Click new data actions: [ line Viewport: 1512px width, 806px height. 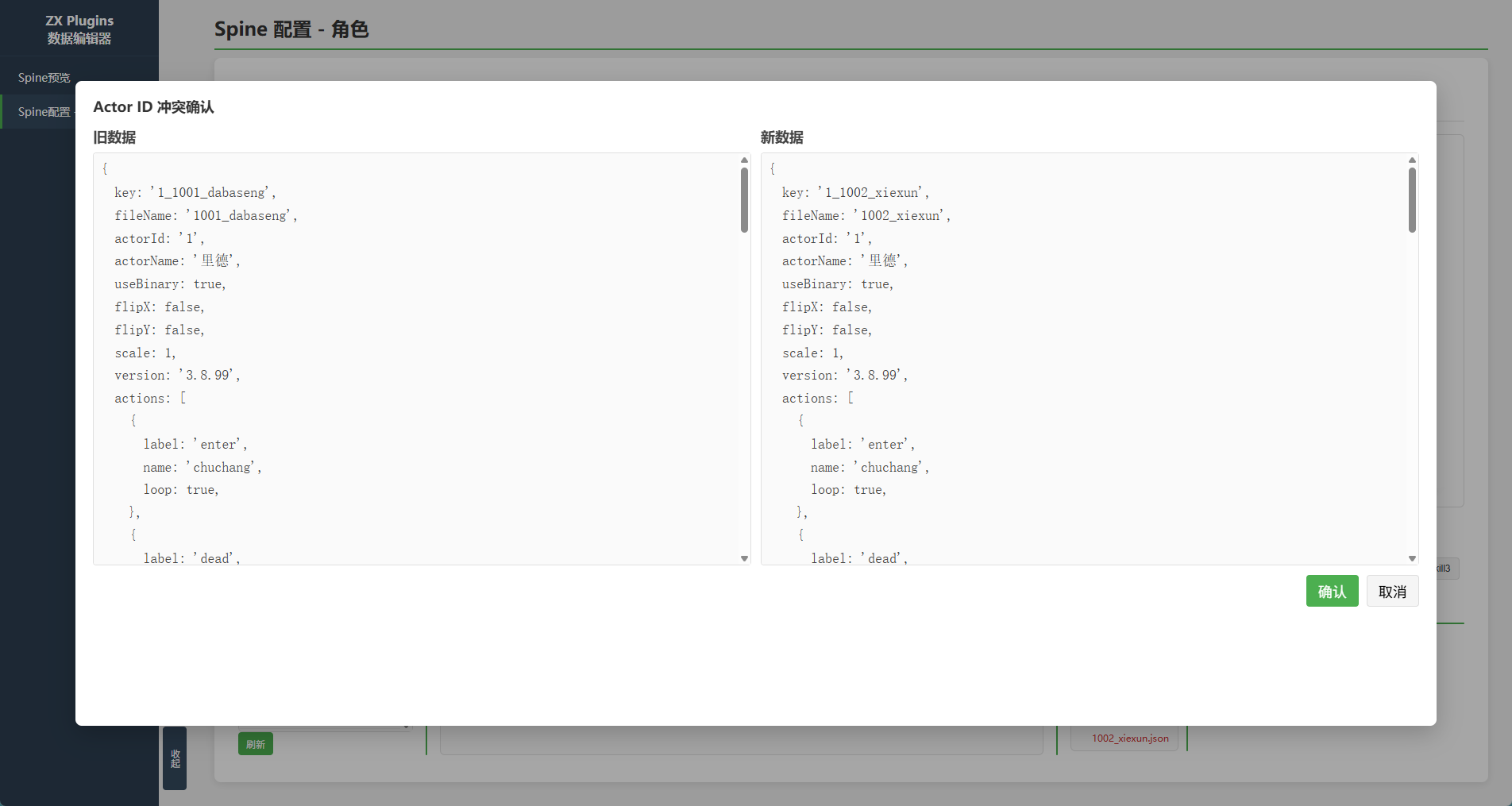pos(818,398)
